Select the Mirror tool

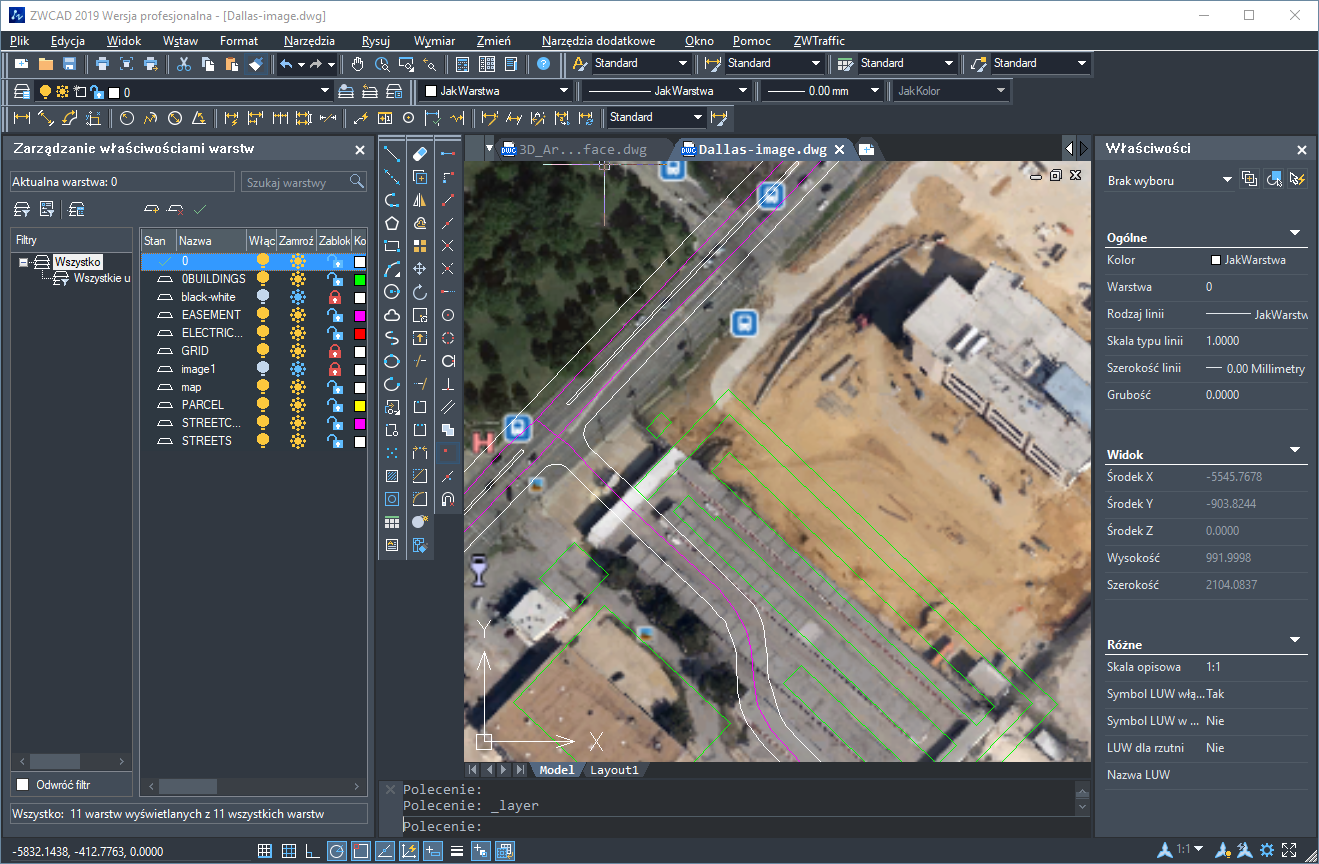coord(420,200)
